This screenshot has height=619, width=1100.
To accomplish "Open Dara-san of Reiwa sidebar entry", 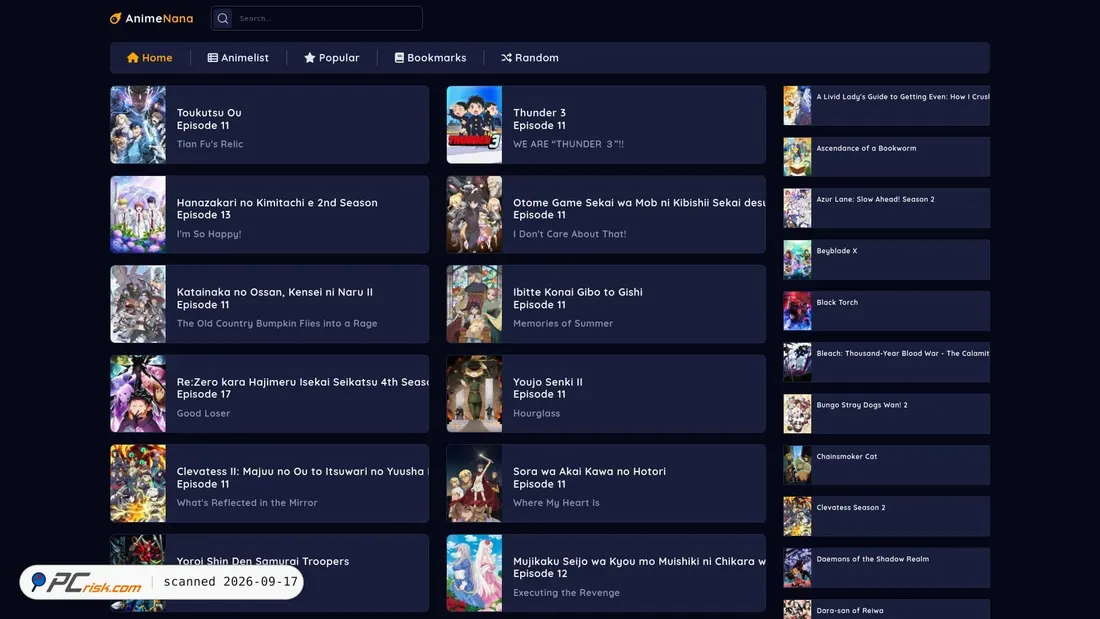I will 886,609.
